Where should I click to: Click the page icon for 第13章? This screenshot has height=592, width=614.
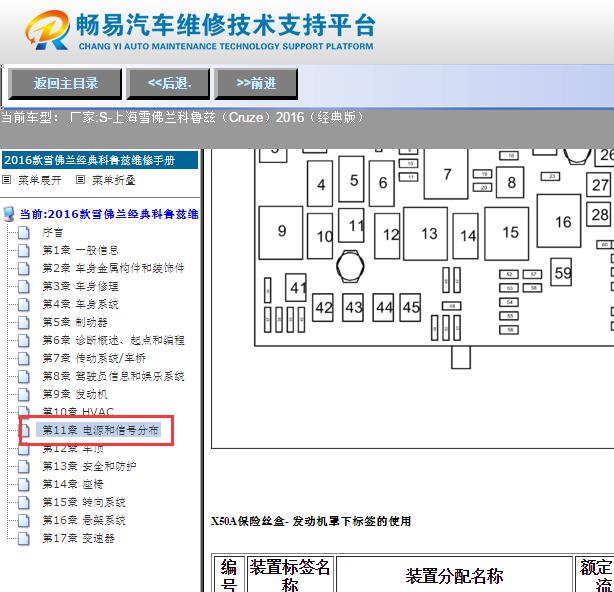(23, 466)
